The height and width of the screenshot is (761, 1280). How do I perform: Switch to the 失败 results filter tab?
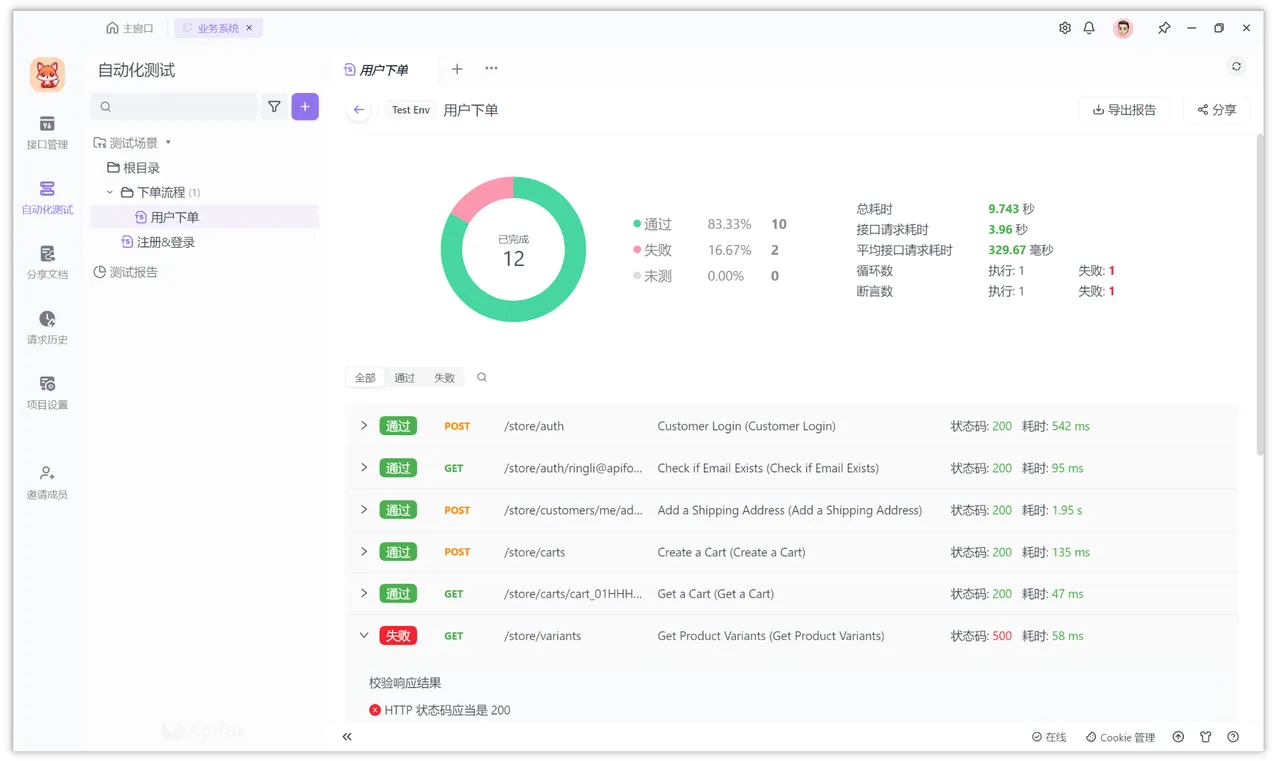click(x=444, y=378)
